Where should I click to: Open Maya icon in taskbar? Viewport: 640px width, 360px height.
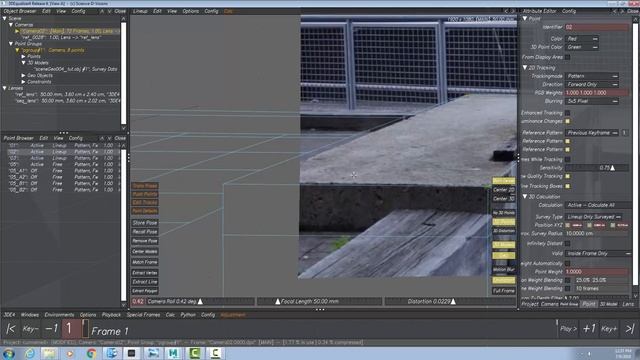(x=173, y=353)
